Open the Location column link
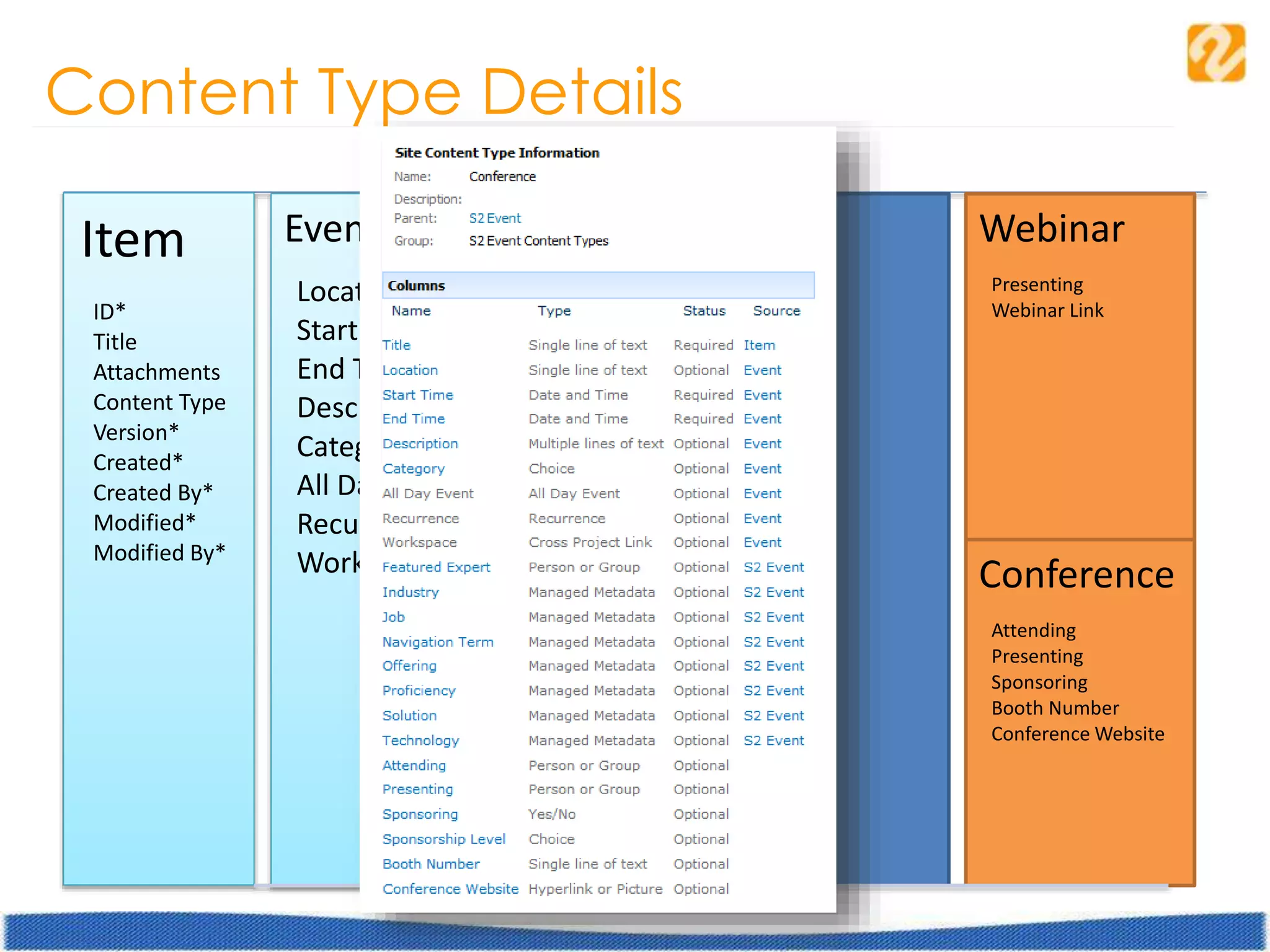This screenshot has height=952, width=1270. (x=410, y=370)
